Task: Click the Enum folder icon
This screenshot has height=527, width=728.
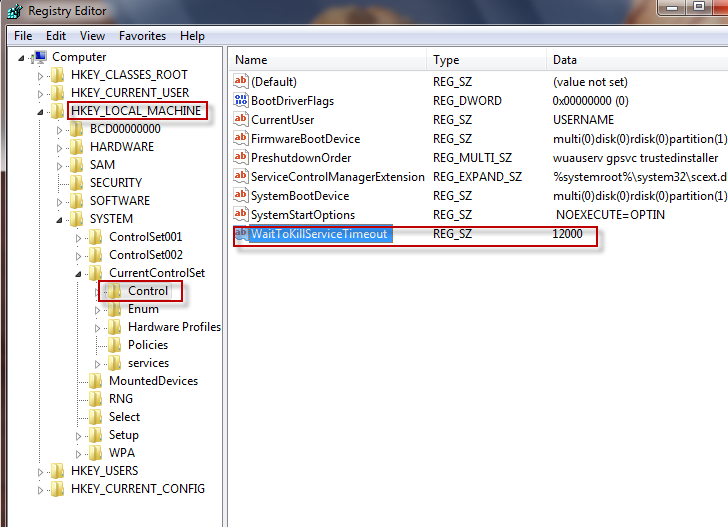Action: click(115, 309)
